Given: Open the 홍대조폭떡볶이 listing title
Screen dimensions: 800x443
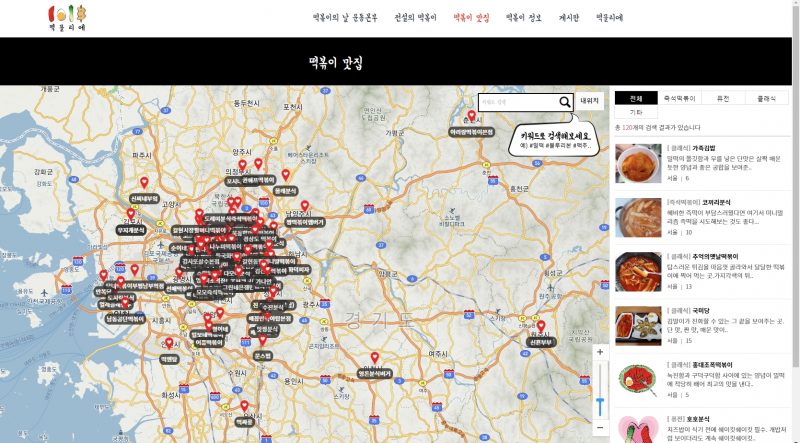Looking at the screenshot, I should click(712, 365).
